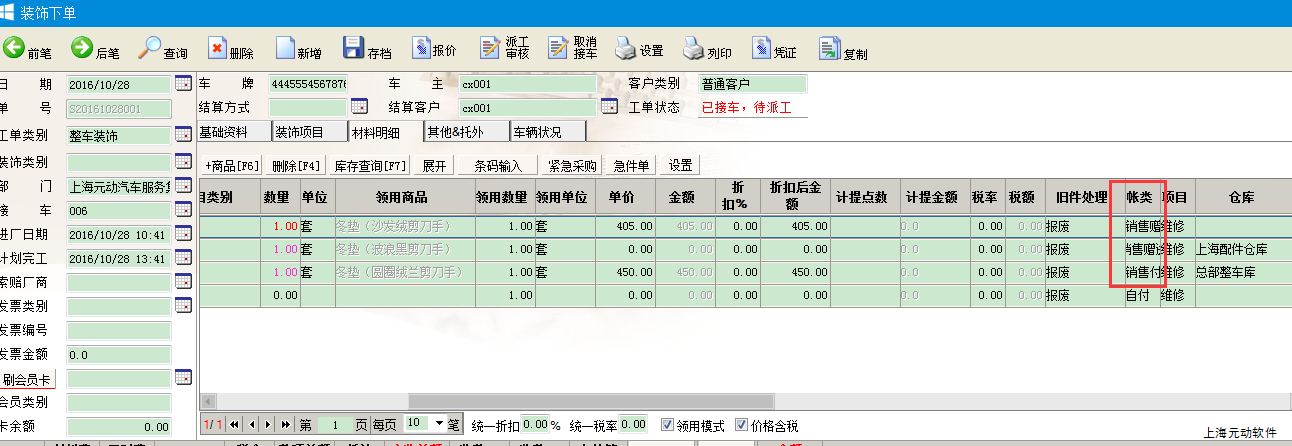Open the 查询 search magnifier tool

click(x=163, y=49)
